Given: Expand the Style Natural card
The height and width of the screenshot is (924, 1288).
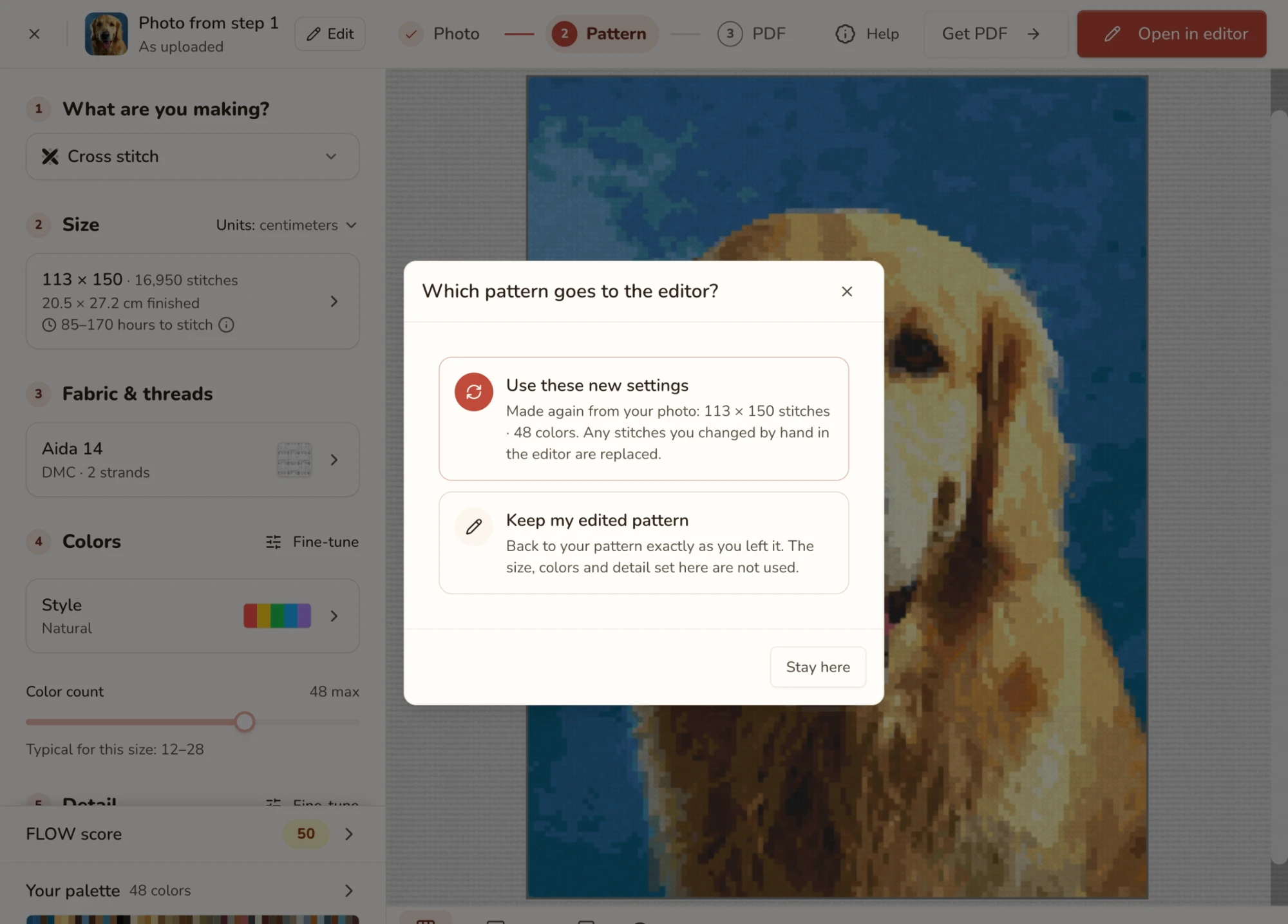Looking at the screenshot, I should (x=193, y=616).
